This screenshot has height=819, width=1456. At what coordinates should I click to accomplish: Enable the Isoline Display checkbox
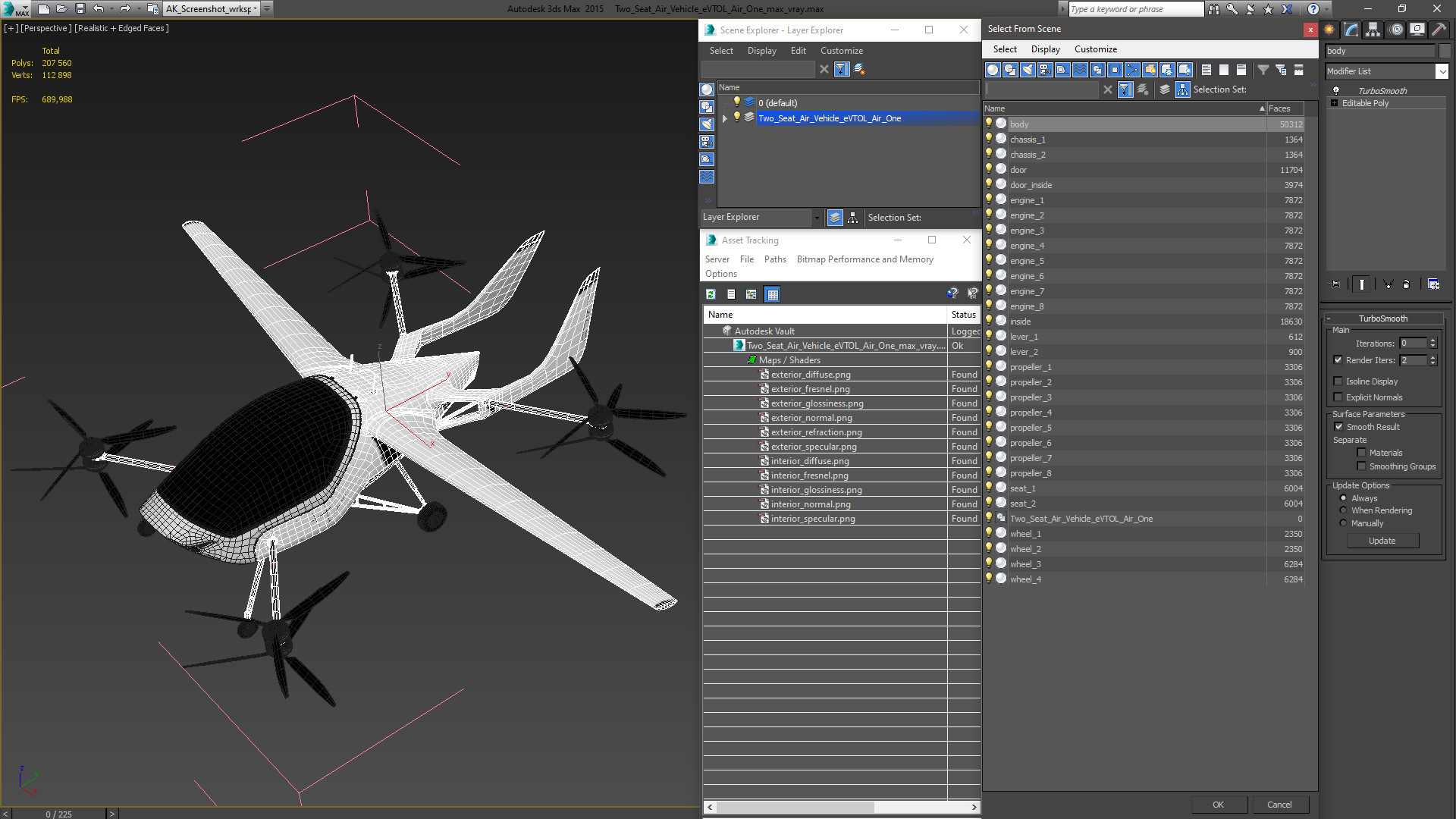click(1338, 381)
